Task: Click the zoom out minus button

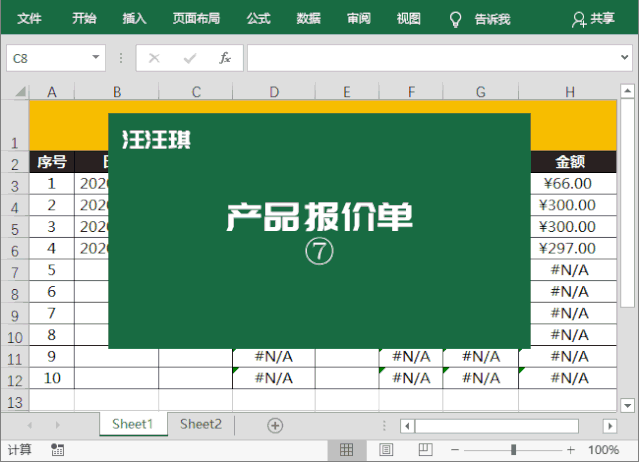Action: (x=455, y=450)
